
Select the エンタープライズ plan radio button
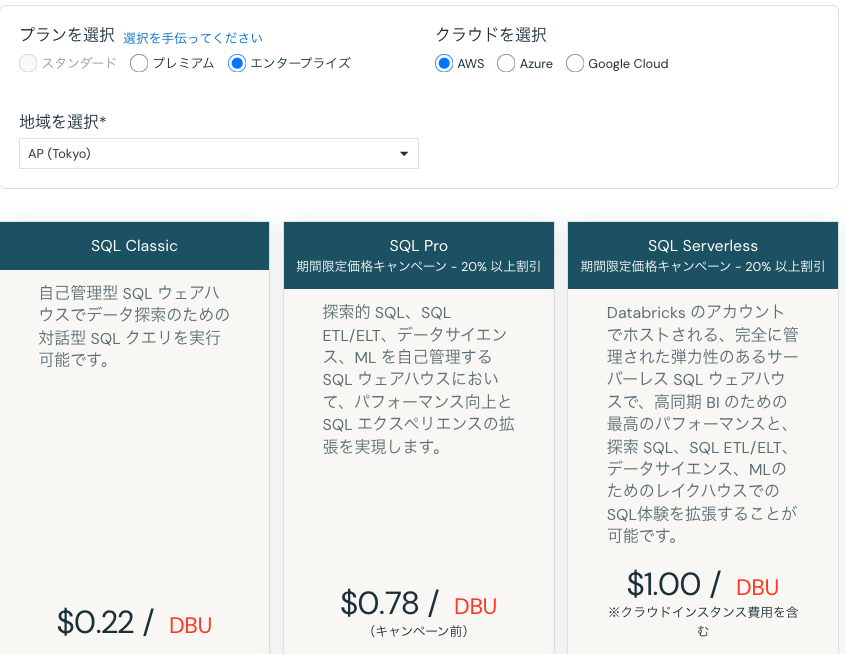(x=237, y=63)
